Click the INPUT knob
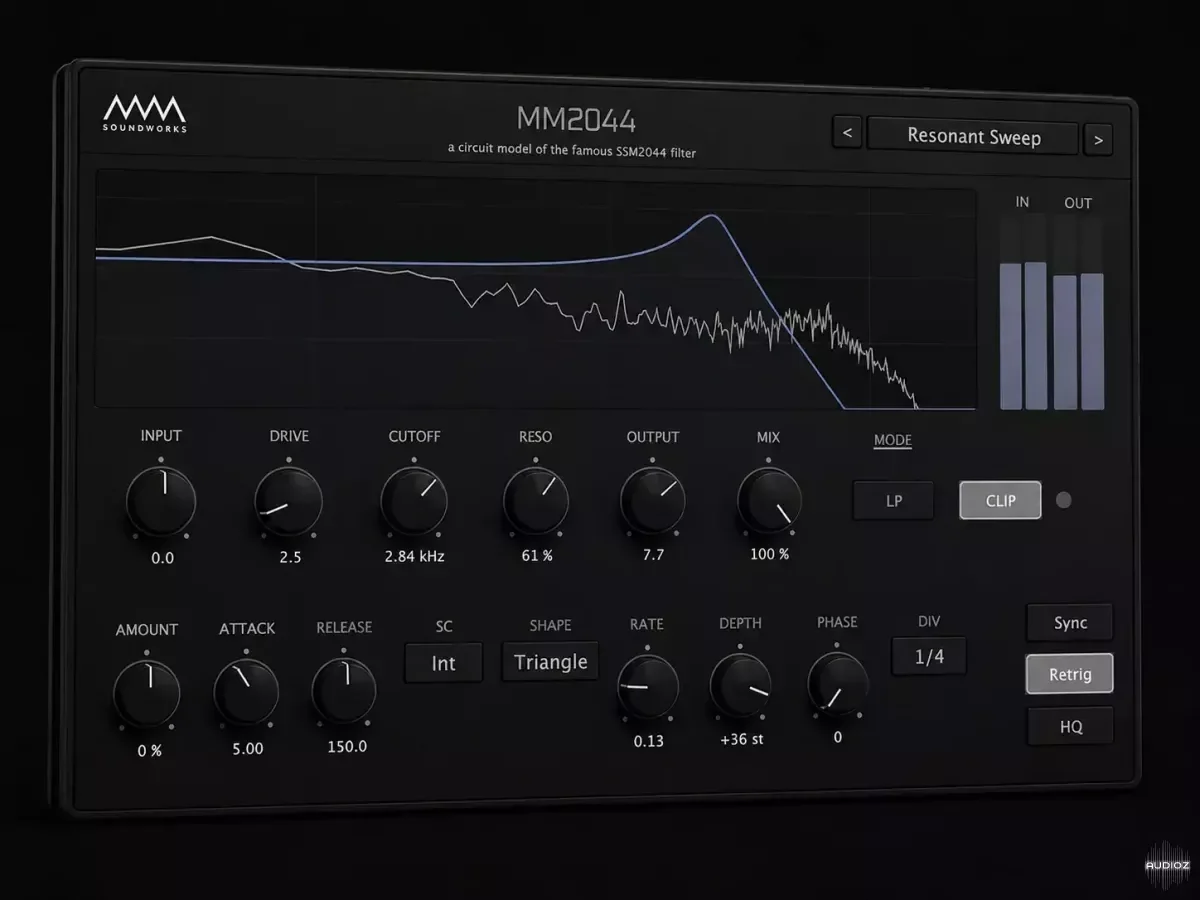This screenshot has width=1200, height=900. 161,501
